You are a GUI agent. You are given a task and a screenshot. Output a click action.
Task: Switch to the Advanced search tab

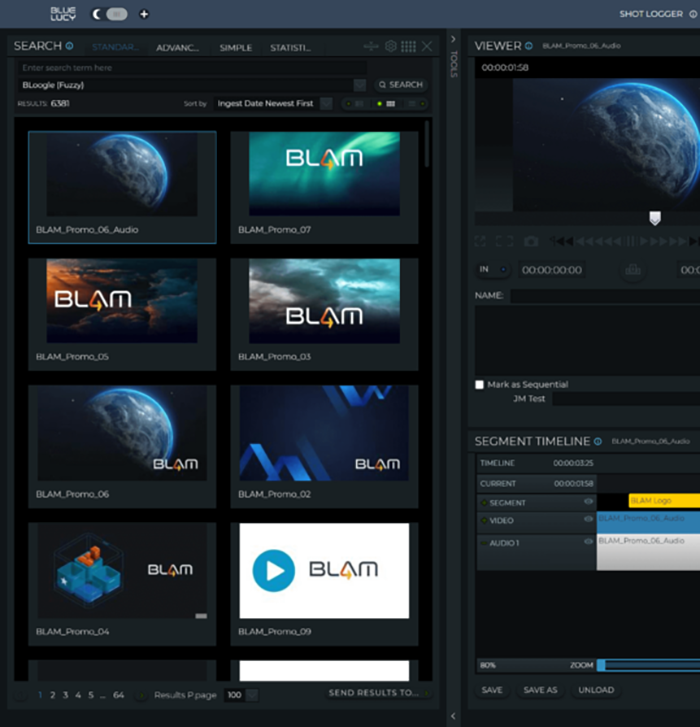point(177,48)
